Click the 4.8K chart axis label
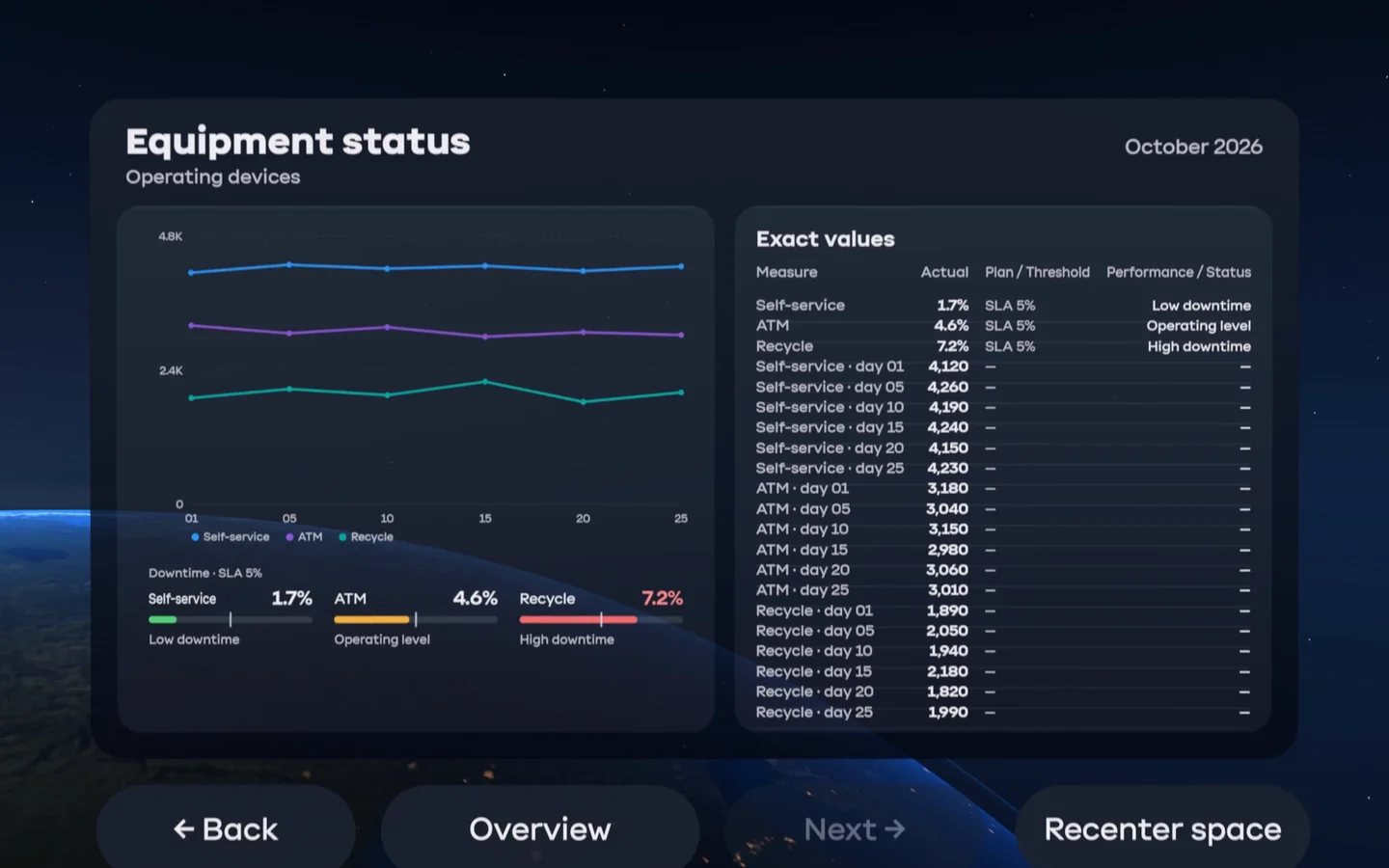This screenshot has width=1389, height=868. [x=171, y=236]
